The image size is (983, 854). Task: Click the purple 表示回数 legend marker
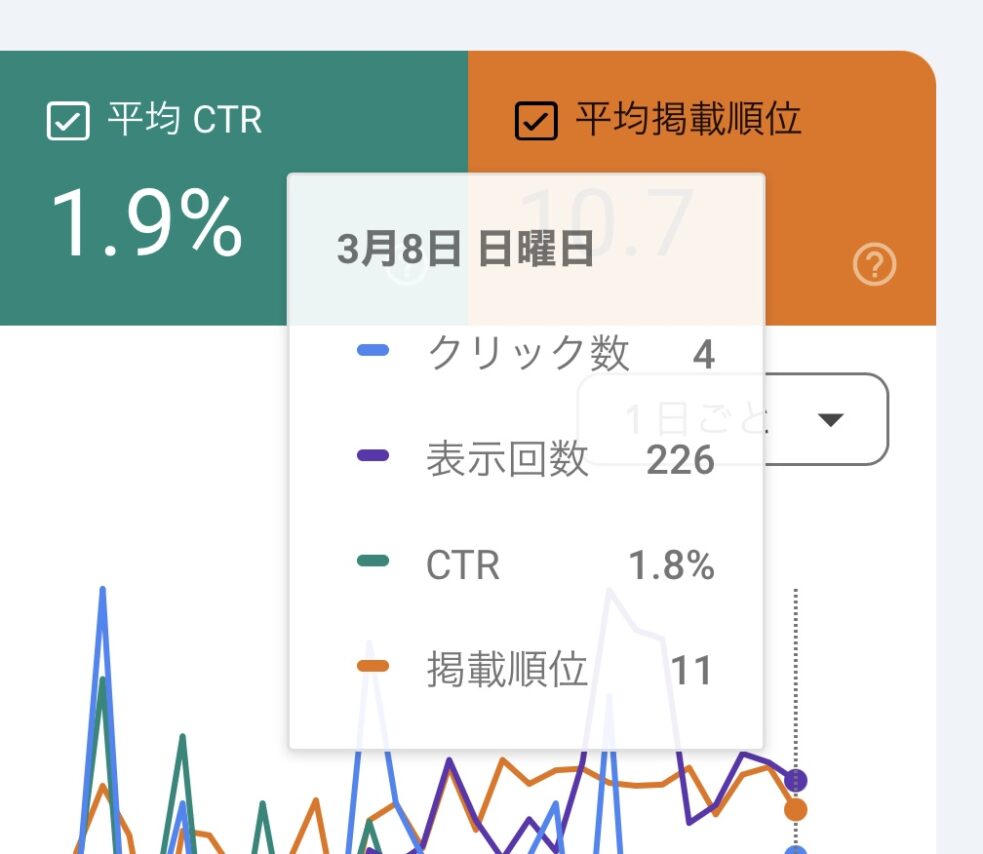coord(373,456)
